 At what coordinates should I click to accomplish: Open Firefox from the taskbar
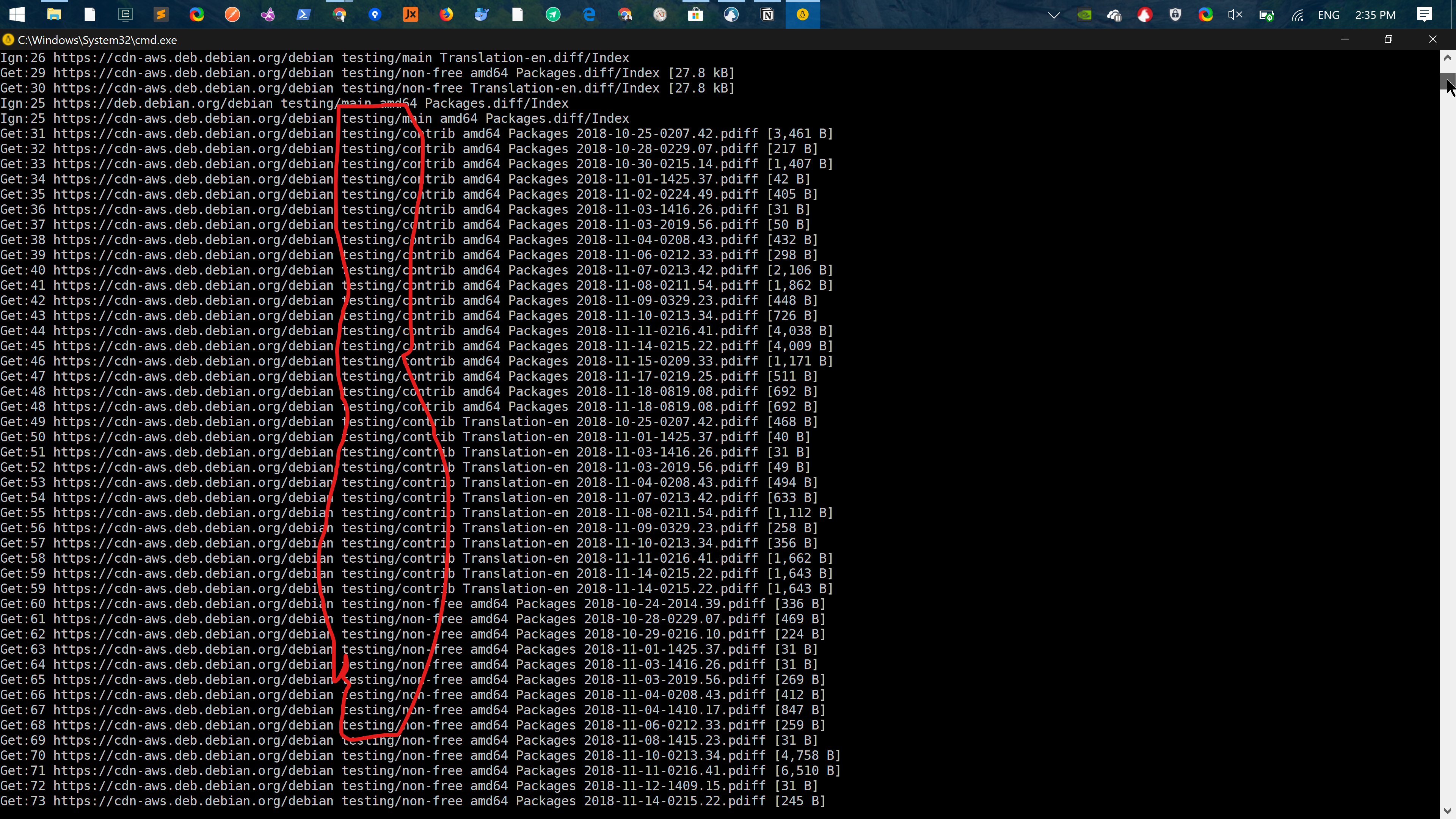coord(447,15)
